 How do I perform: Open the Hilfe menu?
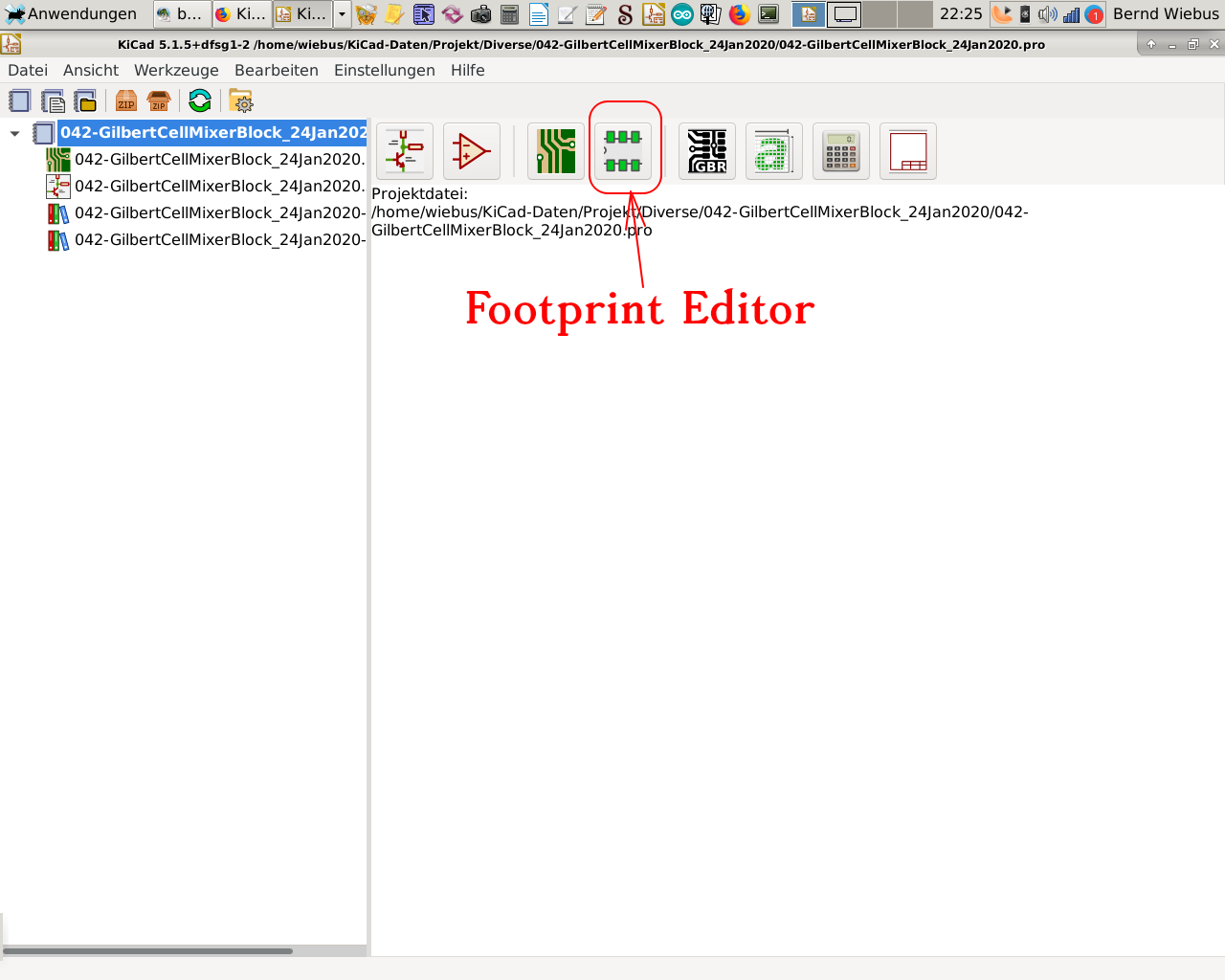point(468,70)
